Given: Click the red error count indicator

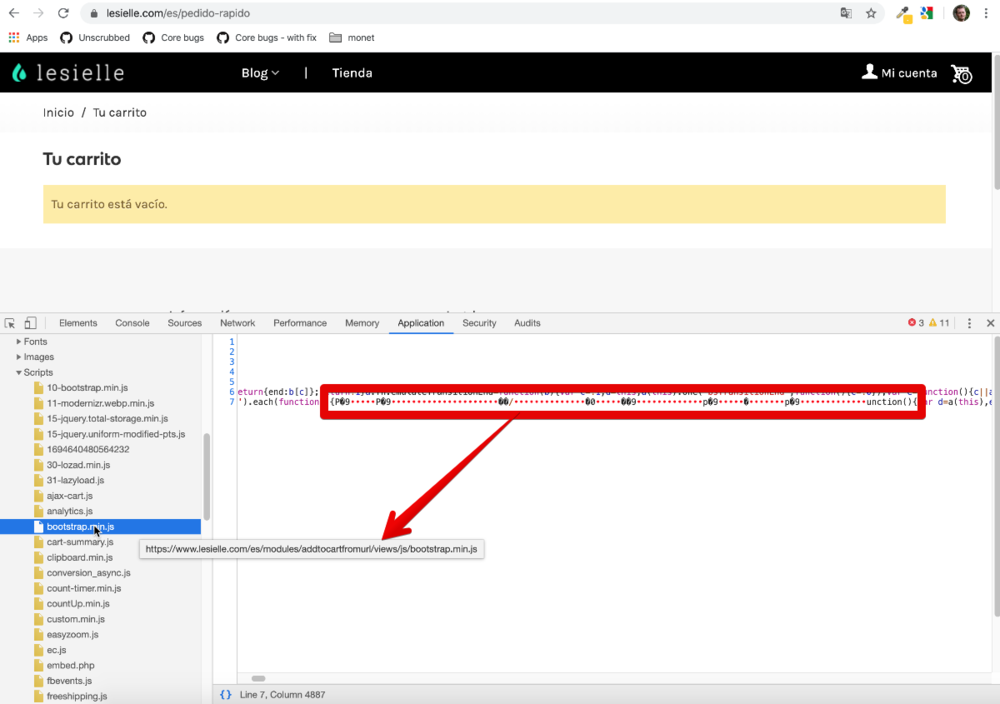Looking at the screenshot, I should 916,323.
